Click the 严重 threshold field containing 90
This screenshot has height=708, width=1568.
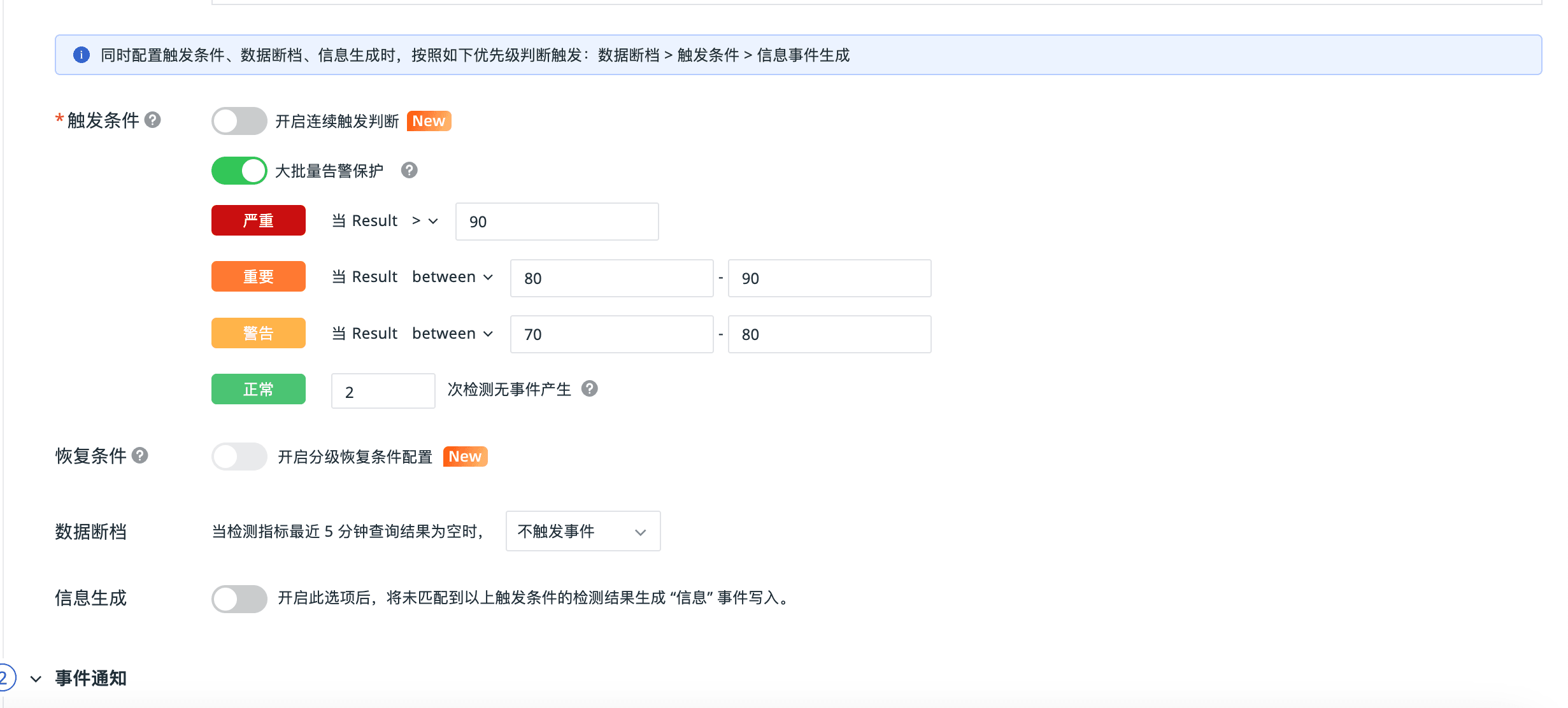556,222
